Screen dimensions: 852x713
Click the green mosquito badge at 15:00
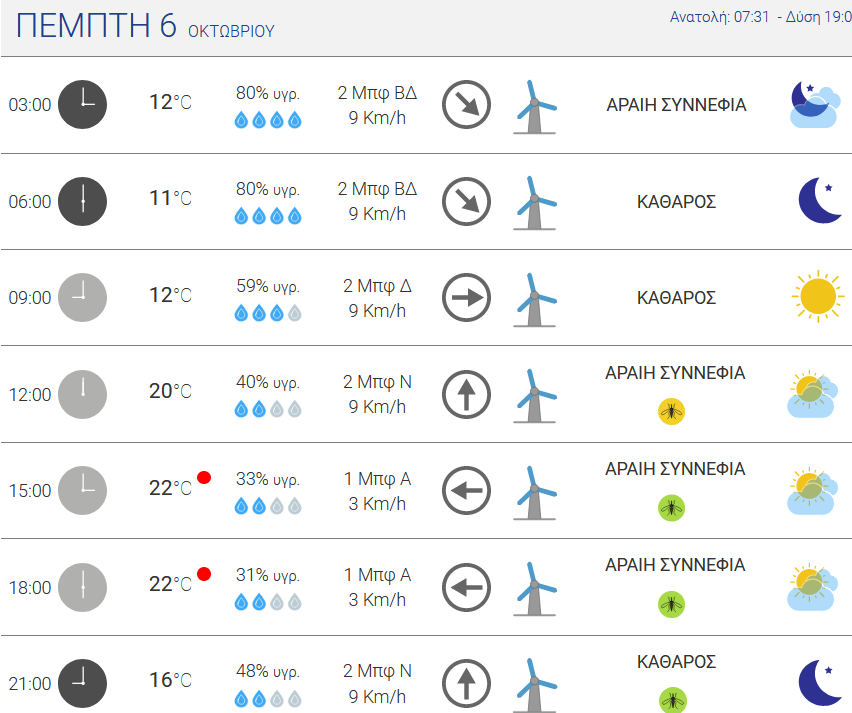(x=671, y=508)
